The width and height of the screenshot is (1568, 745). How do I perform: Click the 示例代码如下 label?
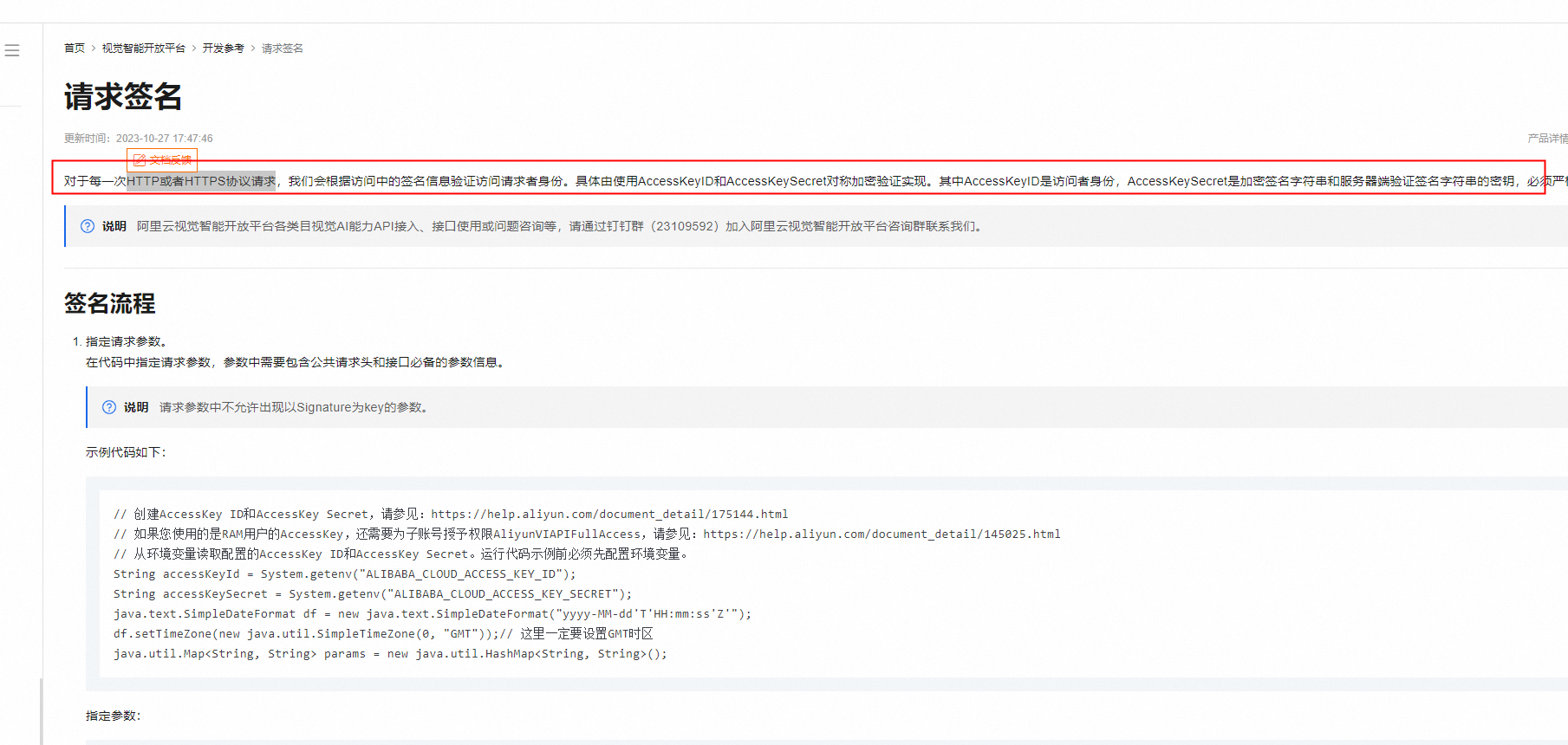tap(126, 452)
